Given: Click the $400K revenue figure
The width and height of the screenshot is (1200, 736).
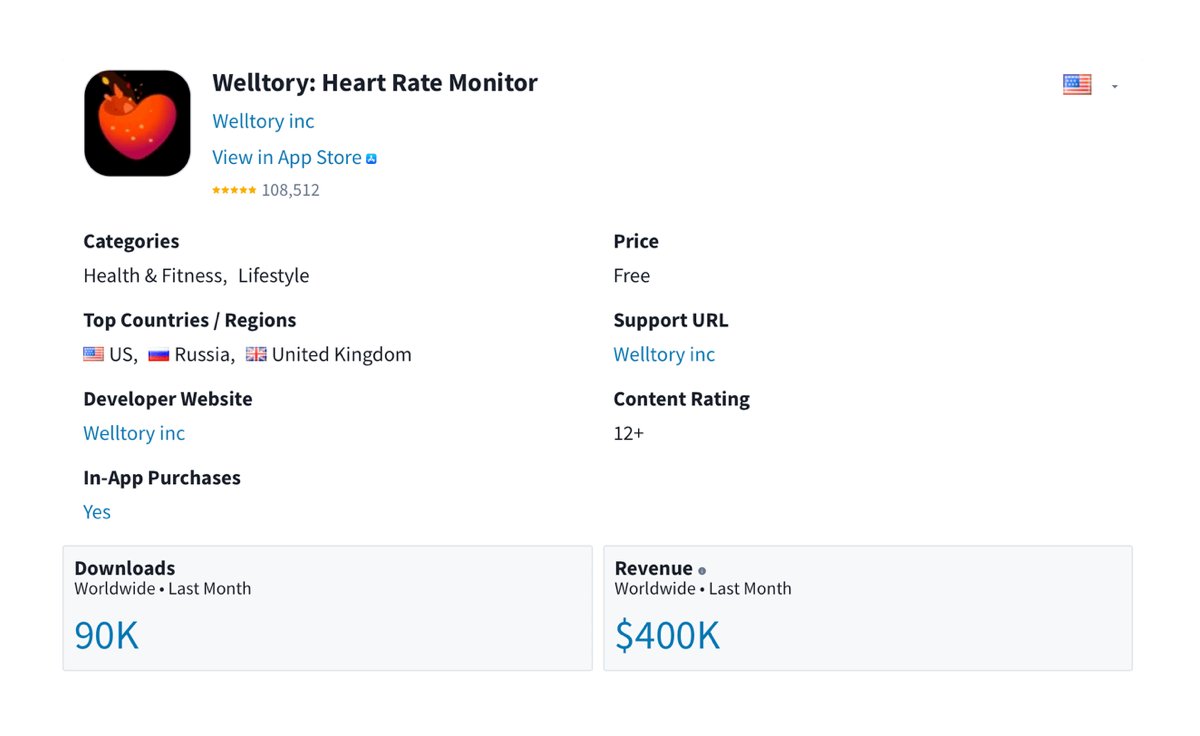Looking at the screenshot, I should click(667, 635).
